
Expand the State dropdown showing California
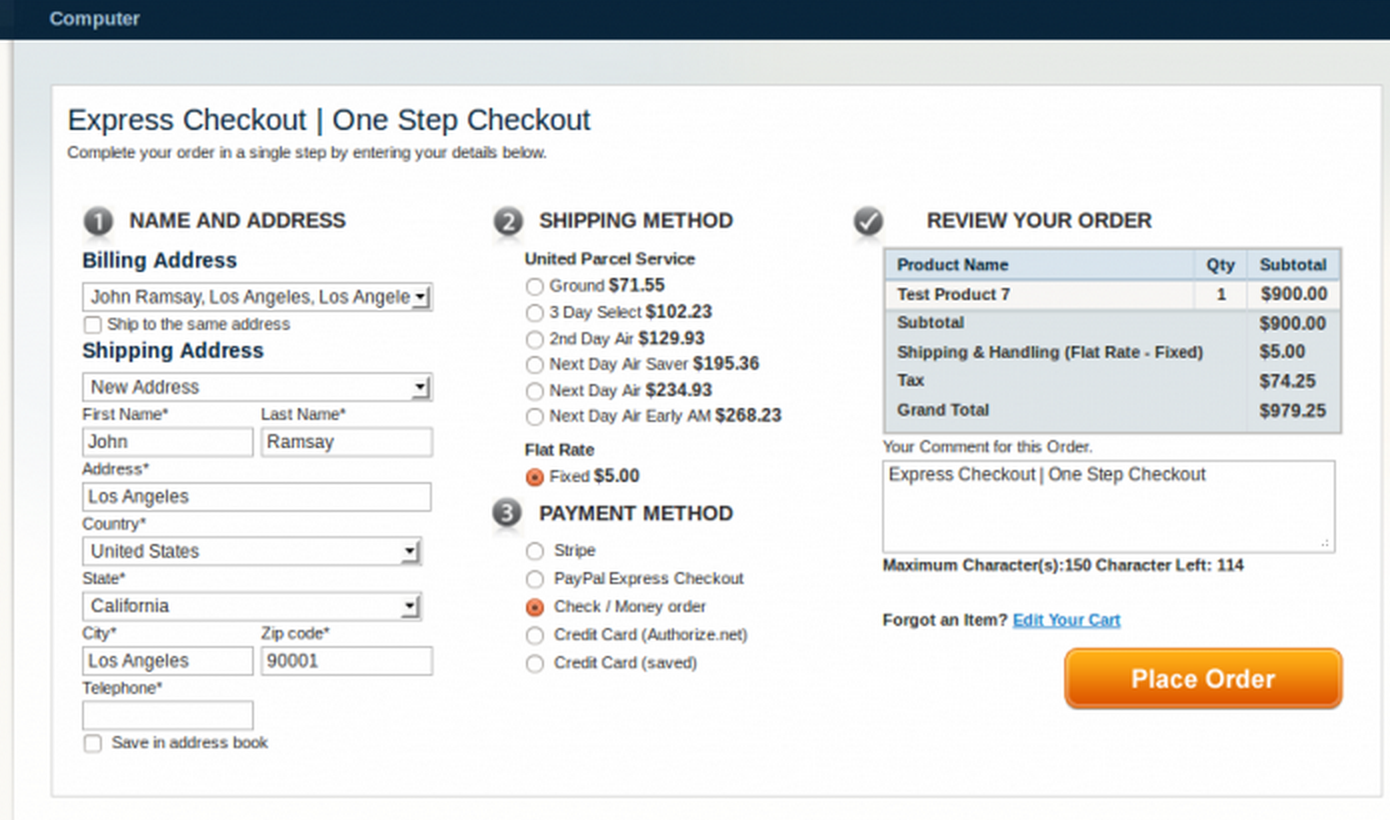pyautogui.click(x=251, y=606)
